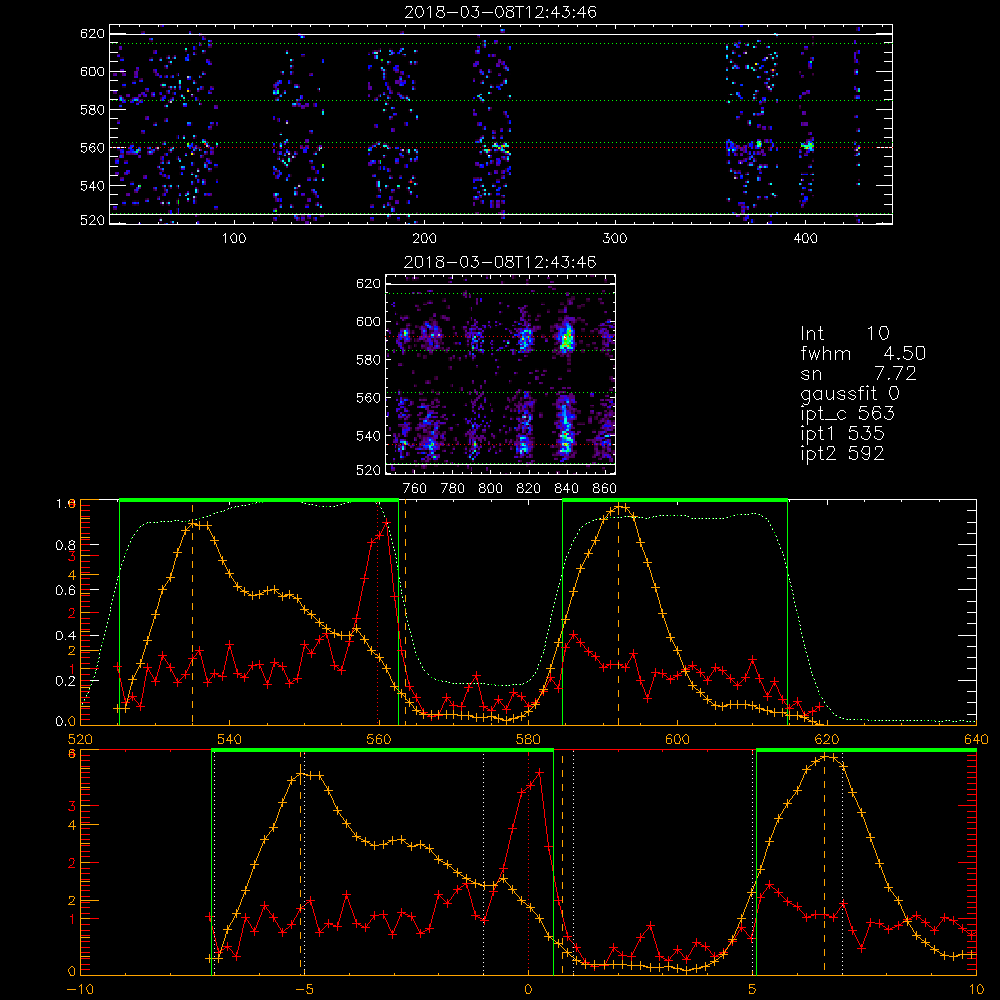Click top image x-axis label 200

424,239
